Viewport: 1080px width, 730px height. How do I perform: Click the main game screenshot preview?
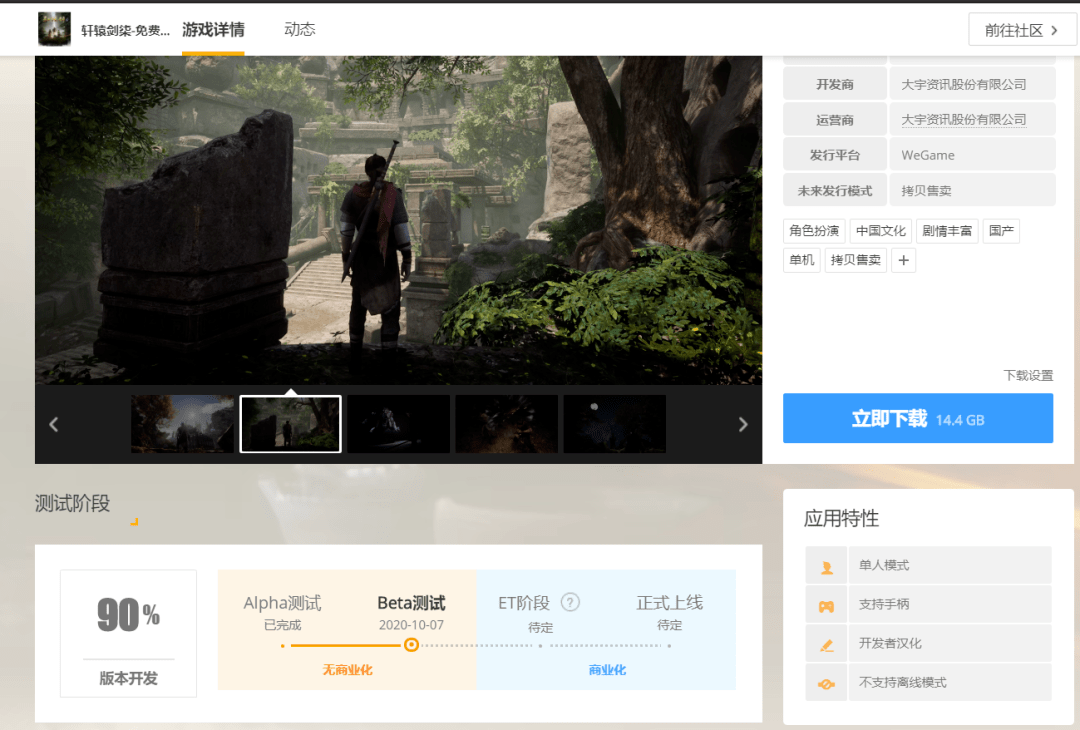point(398,220)
